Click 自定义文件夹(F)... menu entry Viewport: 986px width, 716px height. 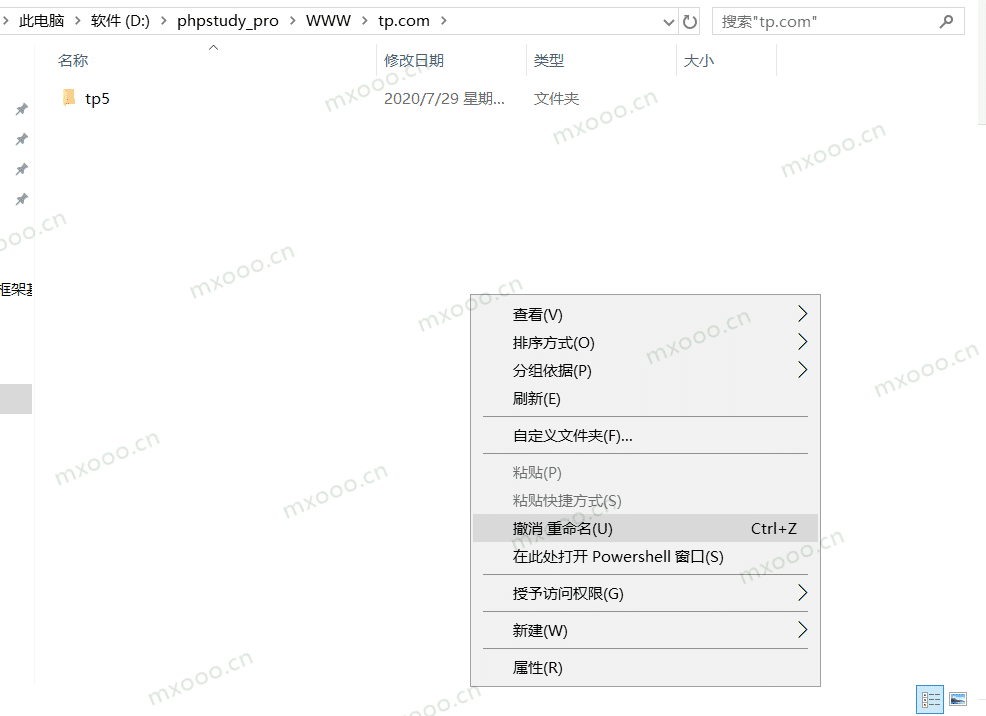pyautogui.click(x=573, y=436)
